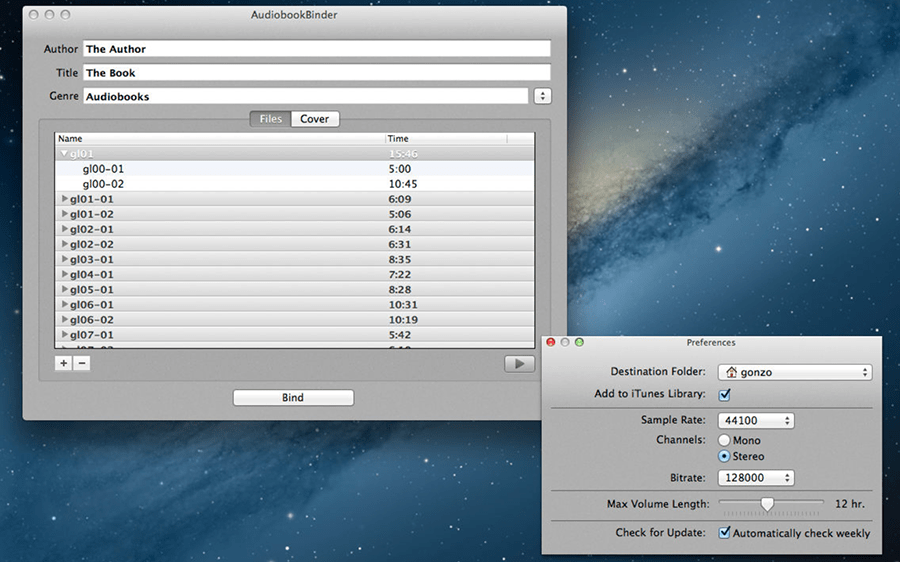Image resolution: width=900 pixels, height=562 pixels.
Task: Select the Mono channel option
Action: [x=724, y=440]
